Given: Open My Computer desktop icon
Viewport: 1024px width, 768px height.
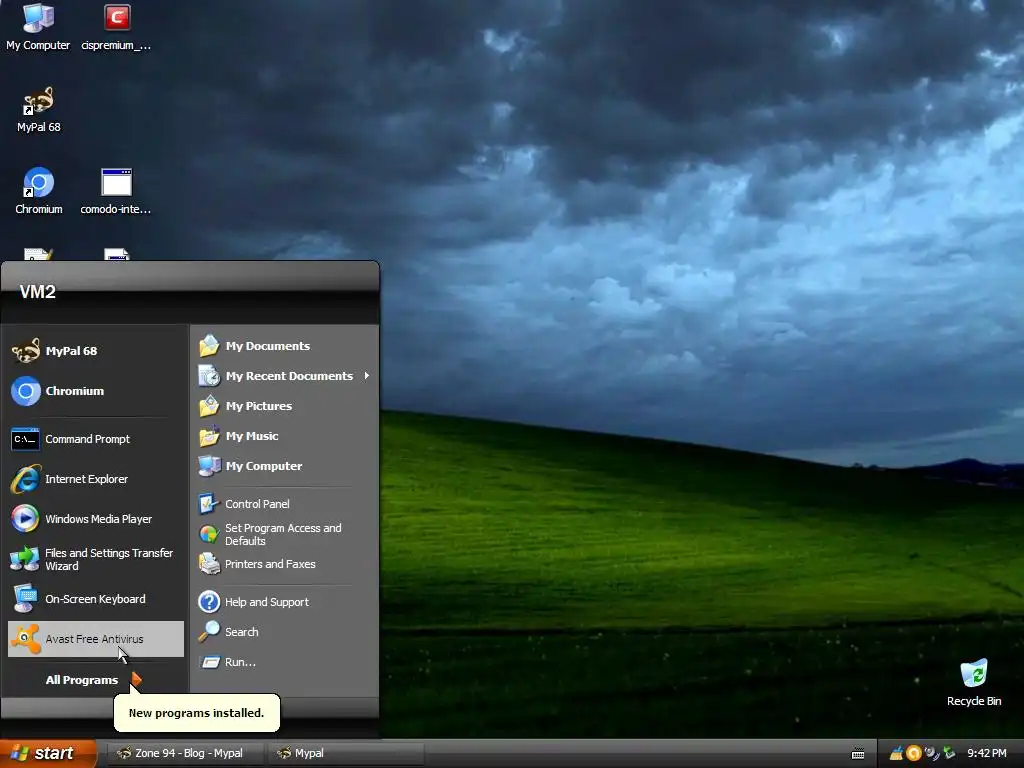Looking at the screenshot, I should [x=38, y=26].
